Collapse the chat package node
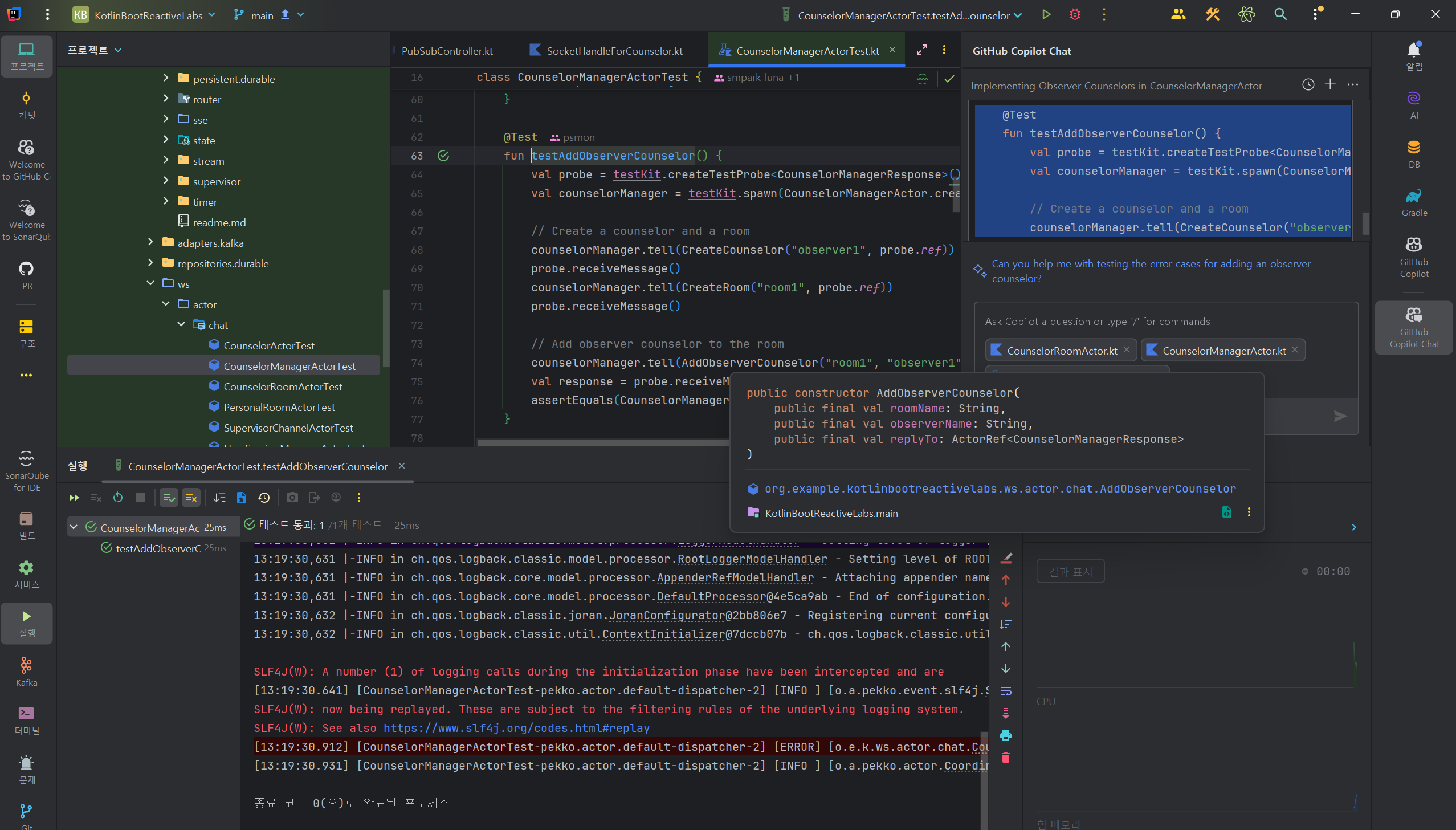The image size is (1456, 830). point(181,324)
